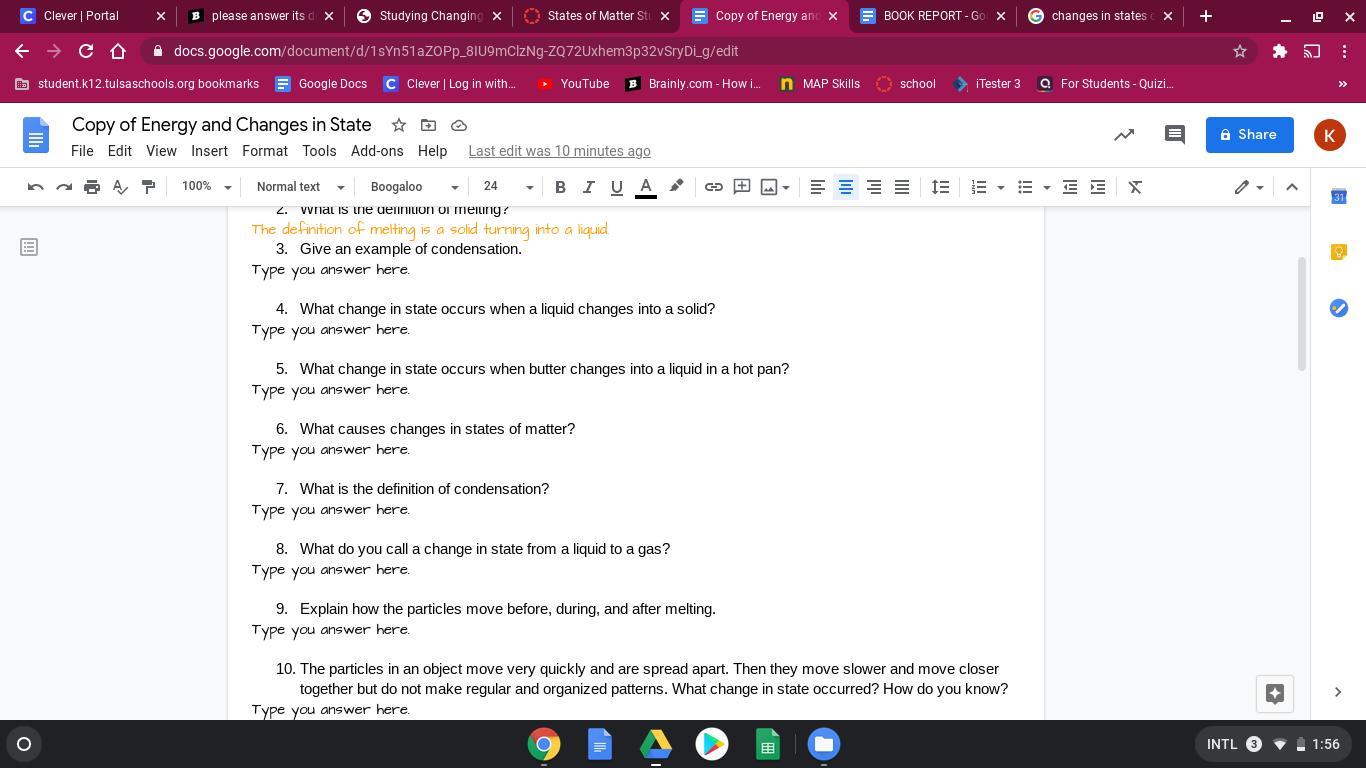Add a comment using toolbar icon
Image resolution: width=1366 pixels, height=768 pixels.
[x=742, y=187]
